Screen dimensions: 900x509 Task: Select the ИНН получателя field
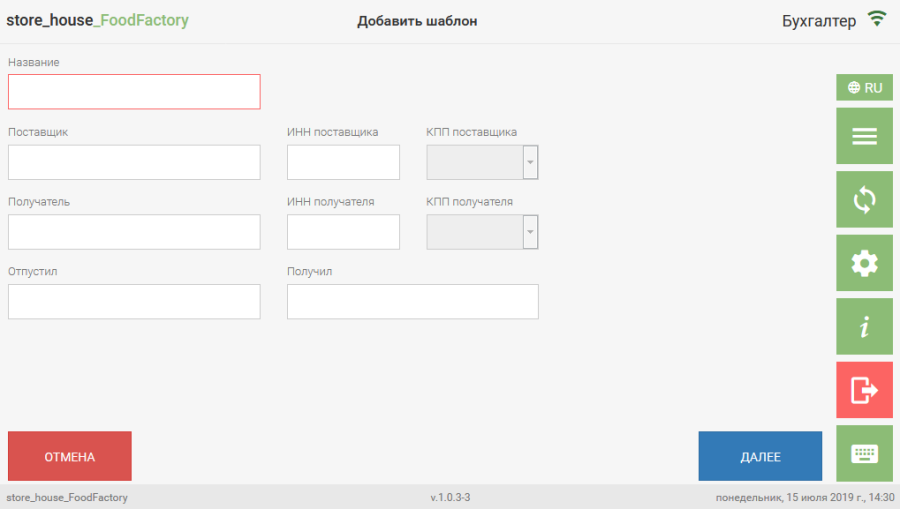[x=343, y=232]
